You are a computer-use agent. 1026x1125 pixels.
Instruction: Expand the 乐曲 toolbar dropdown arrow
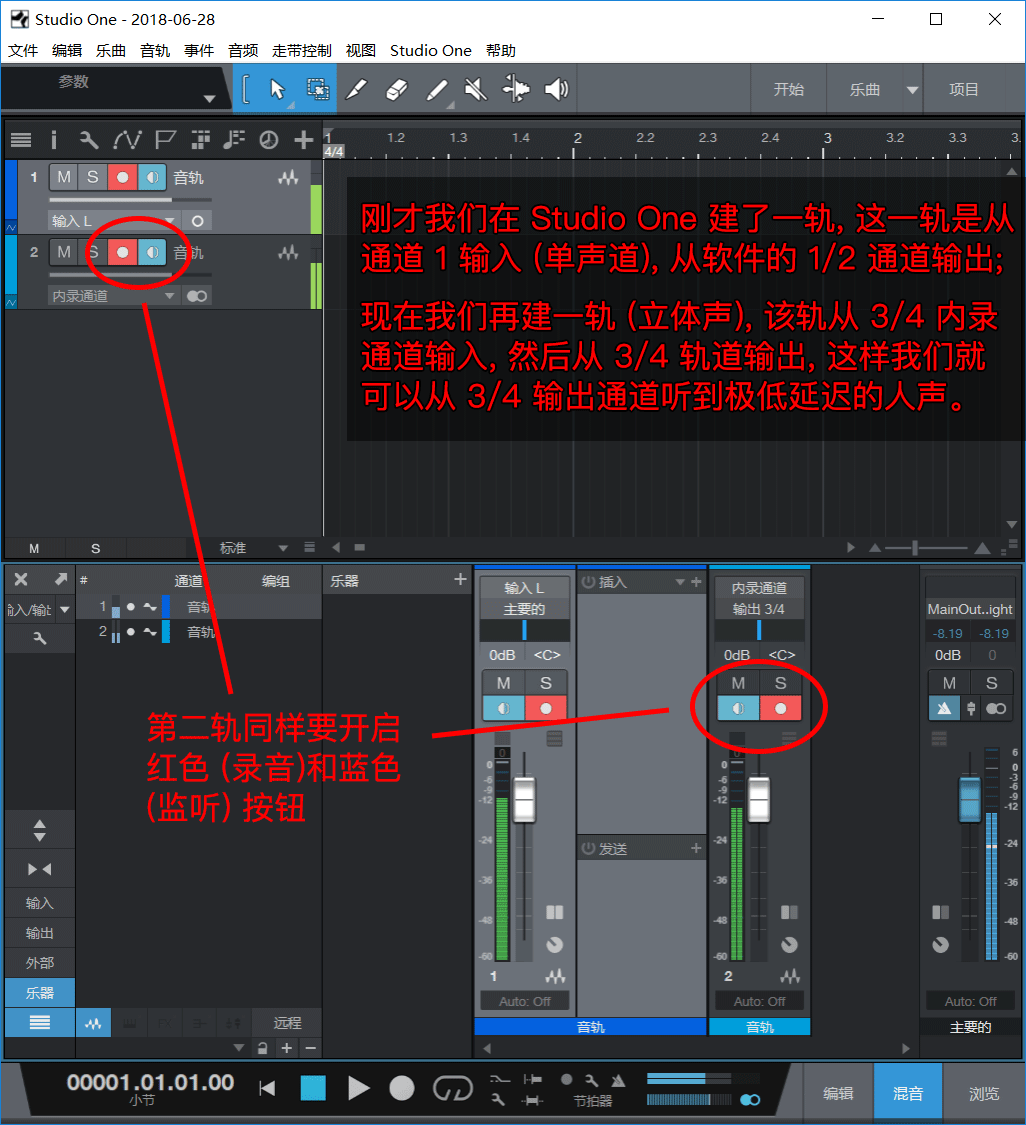pyautogui.click(x=912, y=90)
